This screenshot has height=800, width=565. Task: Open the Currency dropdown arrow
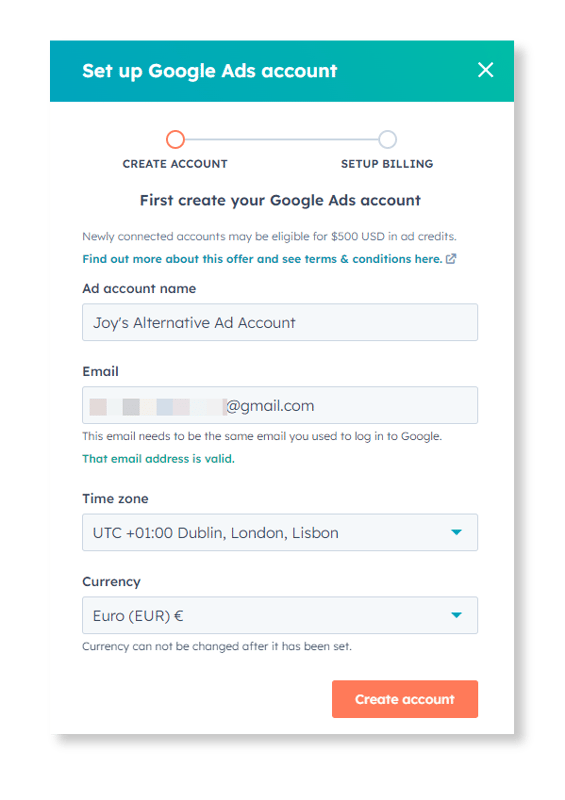[x=456, y=615]
